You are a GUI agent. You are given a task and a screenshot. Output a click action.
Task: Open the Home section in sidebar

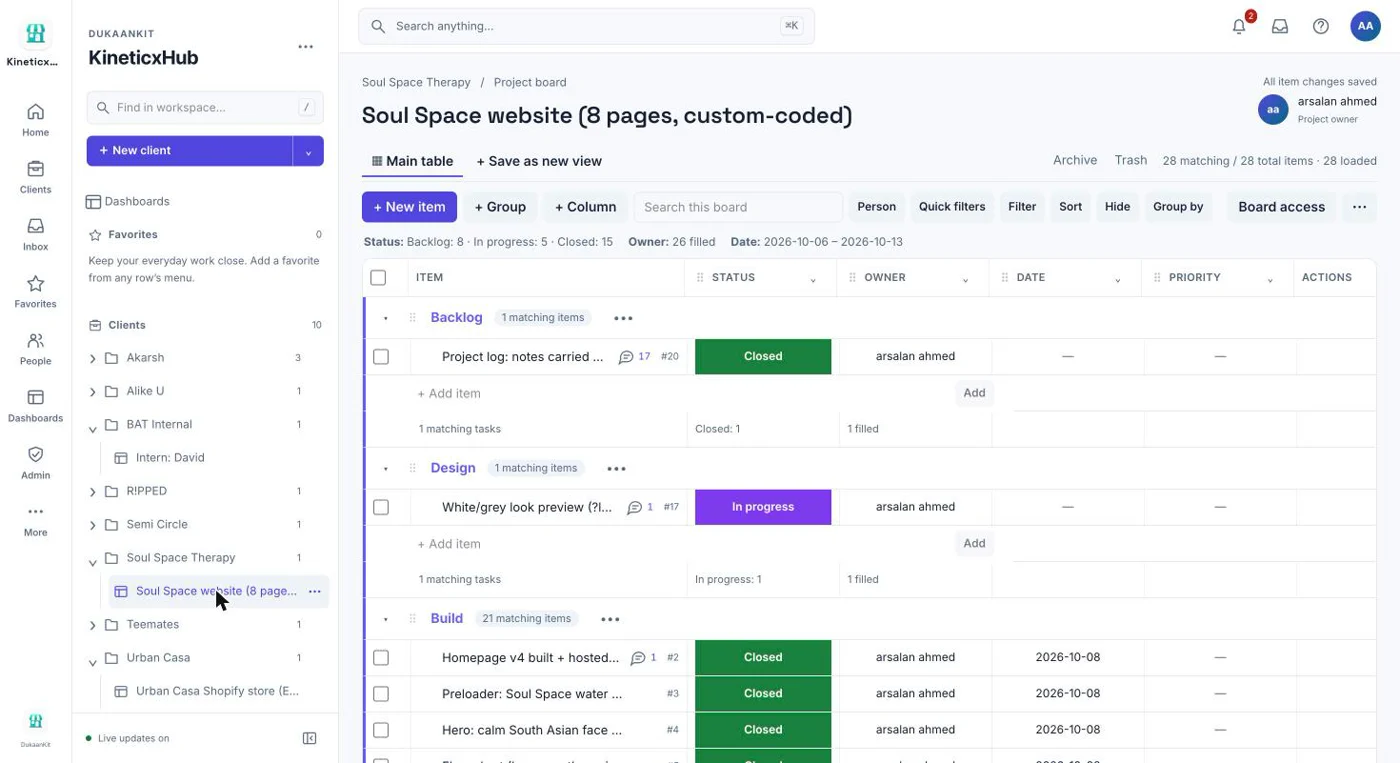[35, 119]
